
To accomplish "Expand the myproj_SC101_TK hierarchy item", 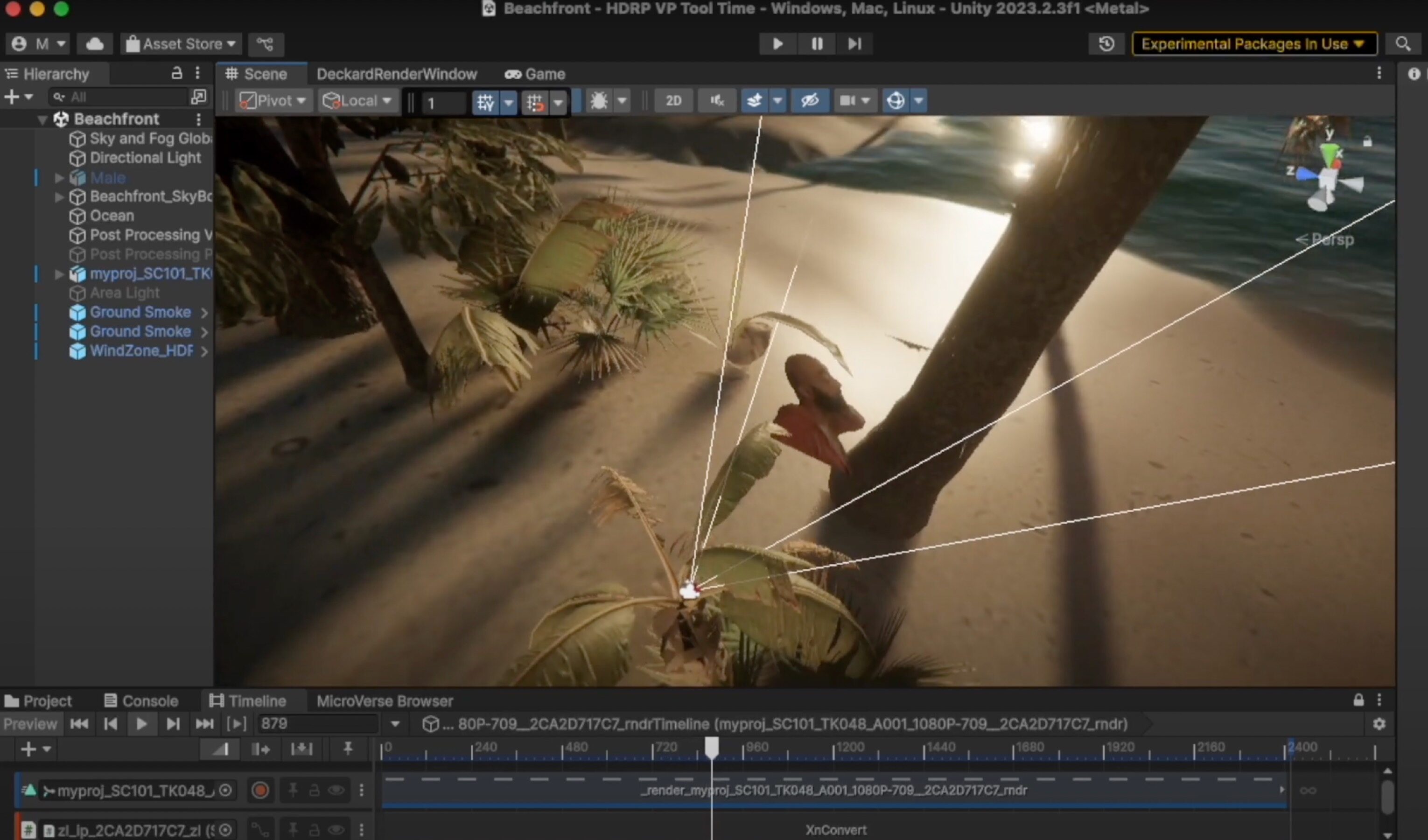I will 59,274.
